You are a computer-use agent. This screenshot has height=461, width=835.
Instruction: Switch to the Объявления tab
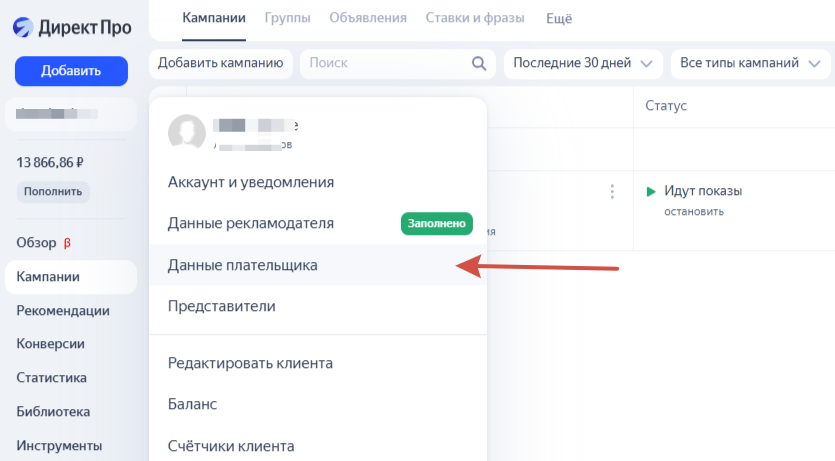(x=367, y=18)
